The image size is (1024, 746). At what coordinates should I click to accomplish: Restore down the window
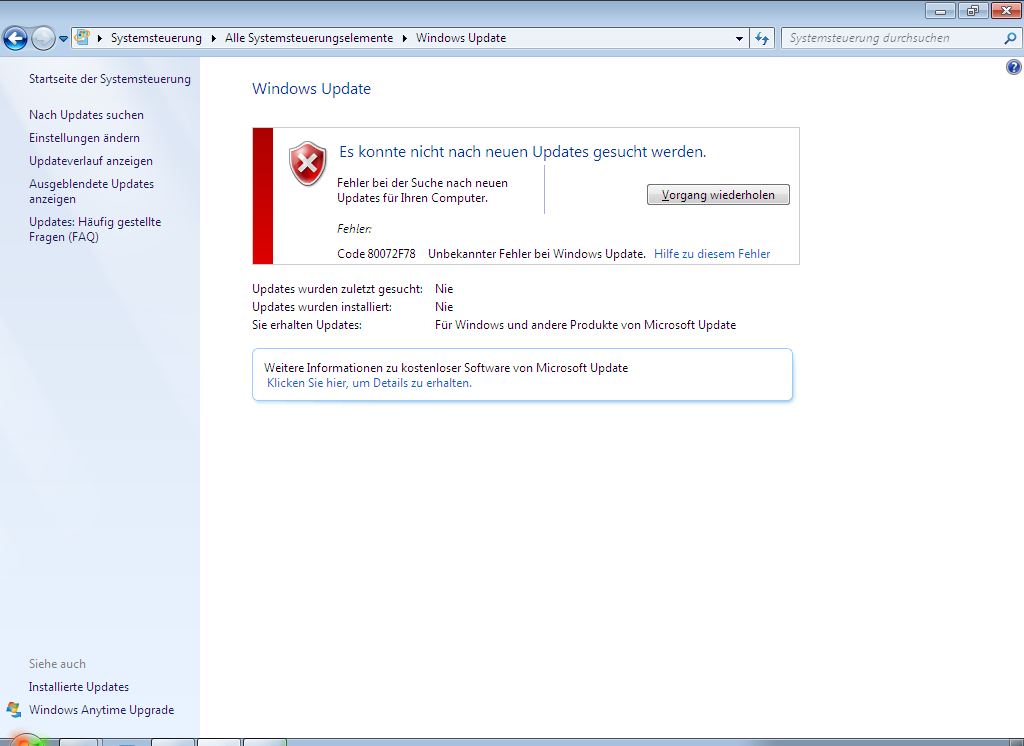(x=973, y=11)
